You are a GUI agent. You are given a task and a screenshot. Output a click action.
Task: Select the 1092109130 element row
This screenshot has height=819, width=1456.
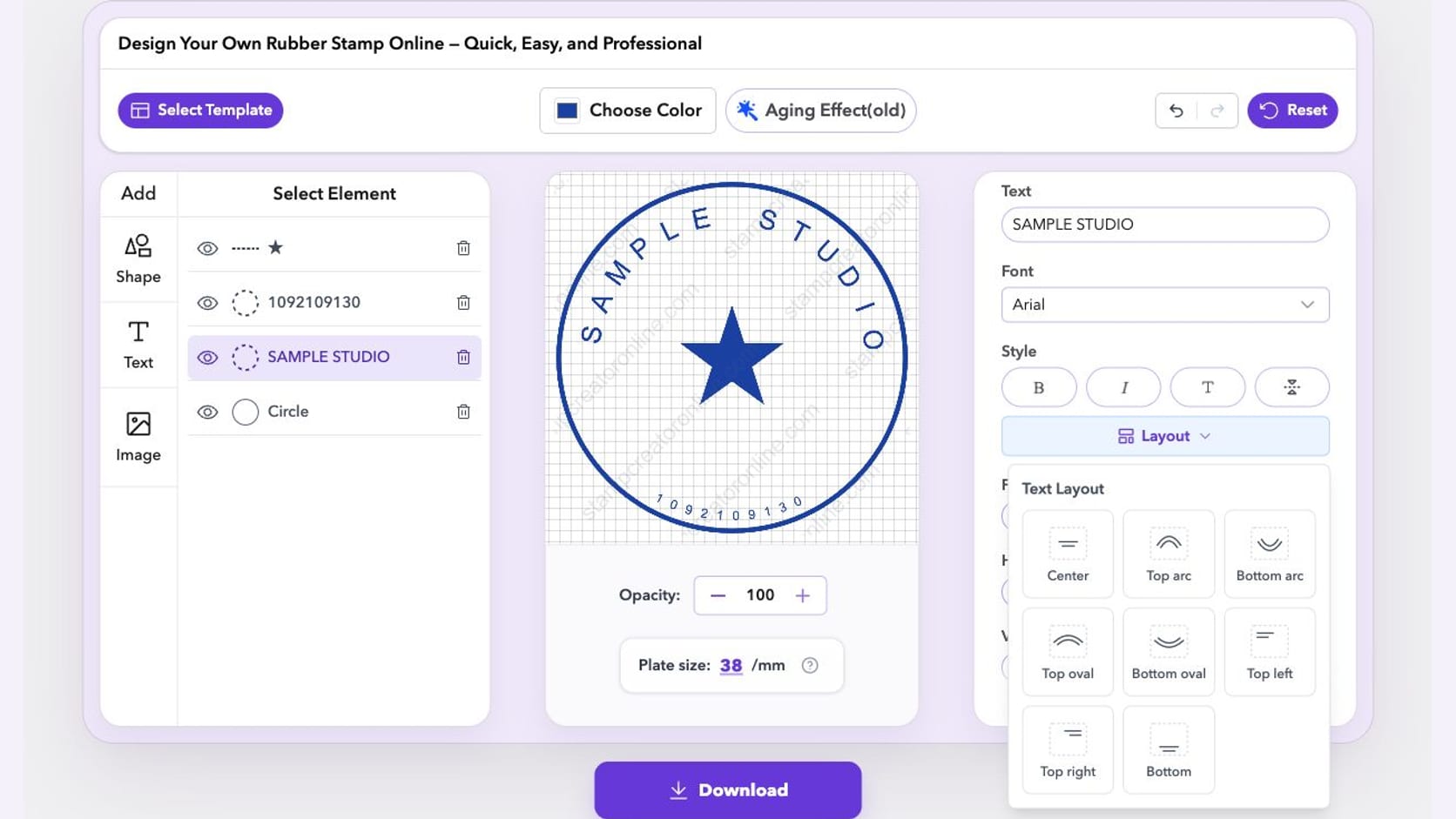[x=334, y=302]
